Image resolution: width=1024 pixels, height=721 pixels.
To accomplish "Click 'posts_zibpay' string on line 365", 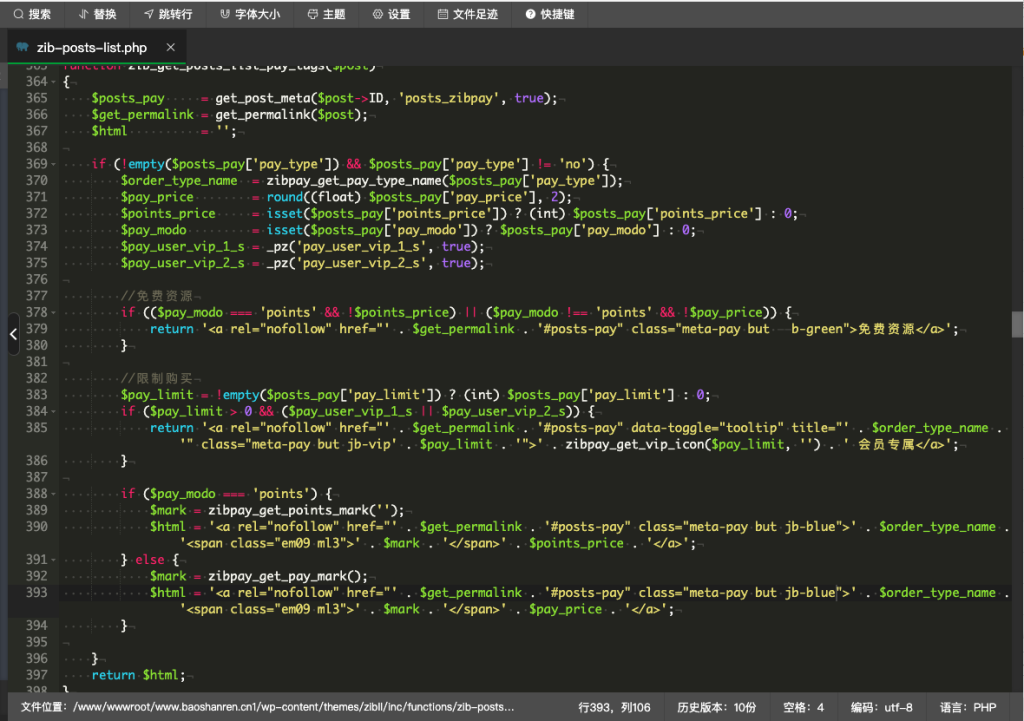I will pyautogui.click(x=449, y=98).
